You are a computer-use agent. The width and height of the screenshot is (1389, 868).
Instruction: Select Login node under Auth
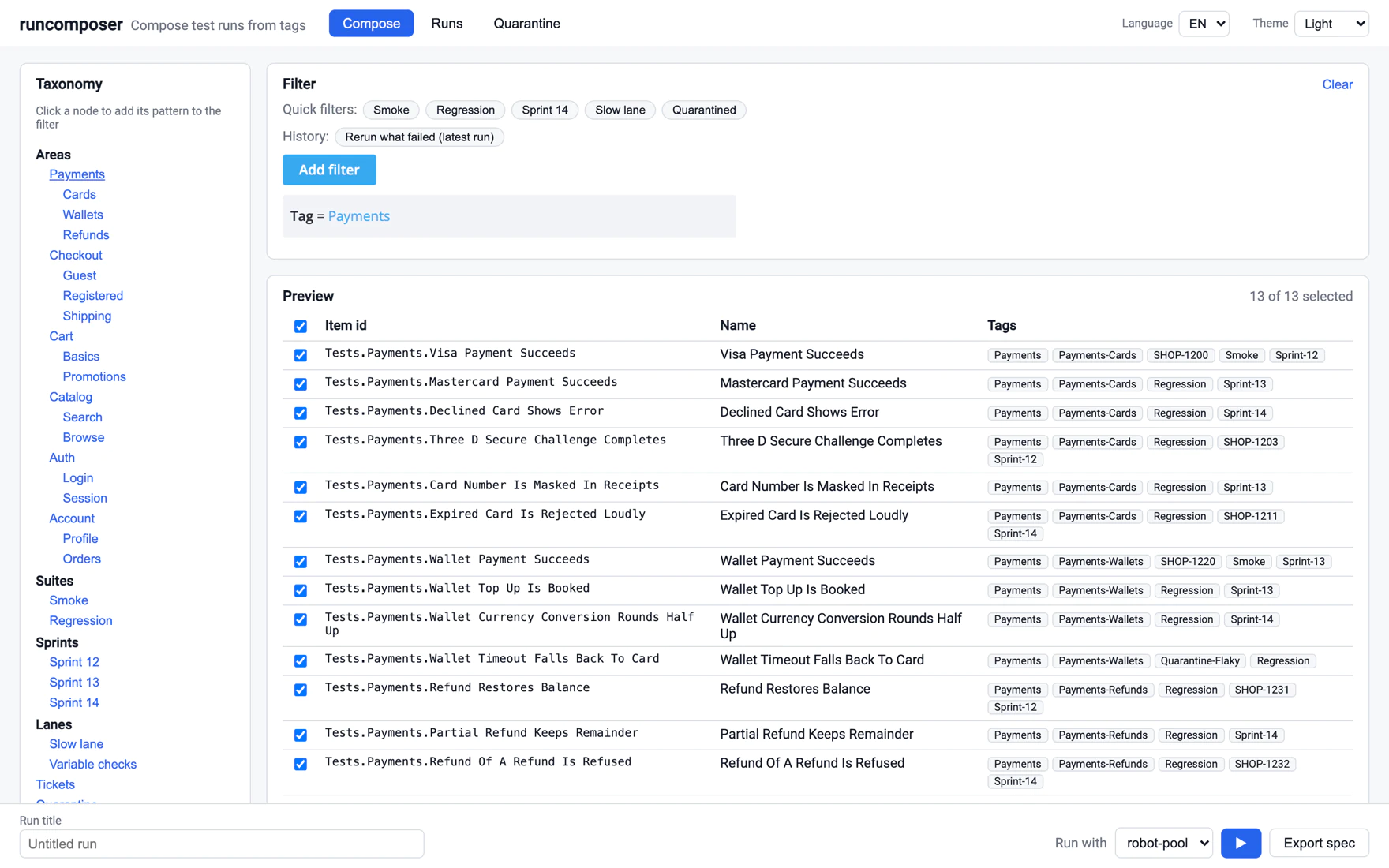pyautogui.click(x=78, y=478)
